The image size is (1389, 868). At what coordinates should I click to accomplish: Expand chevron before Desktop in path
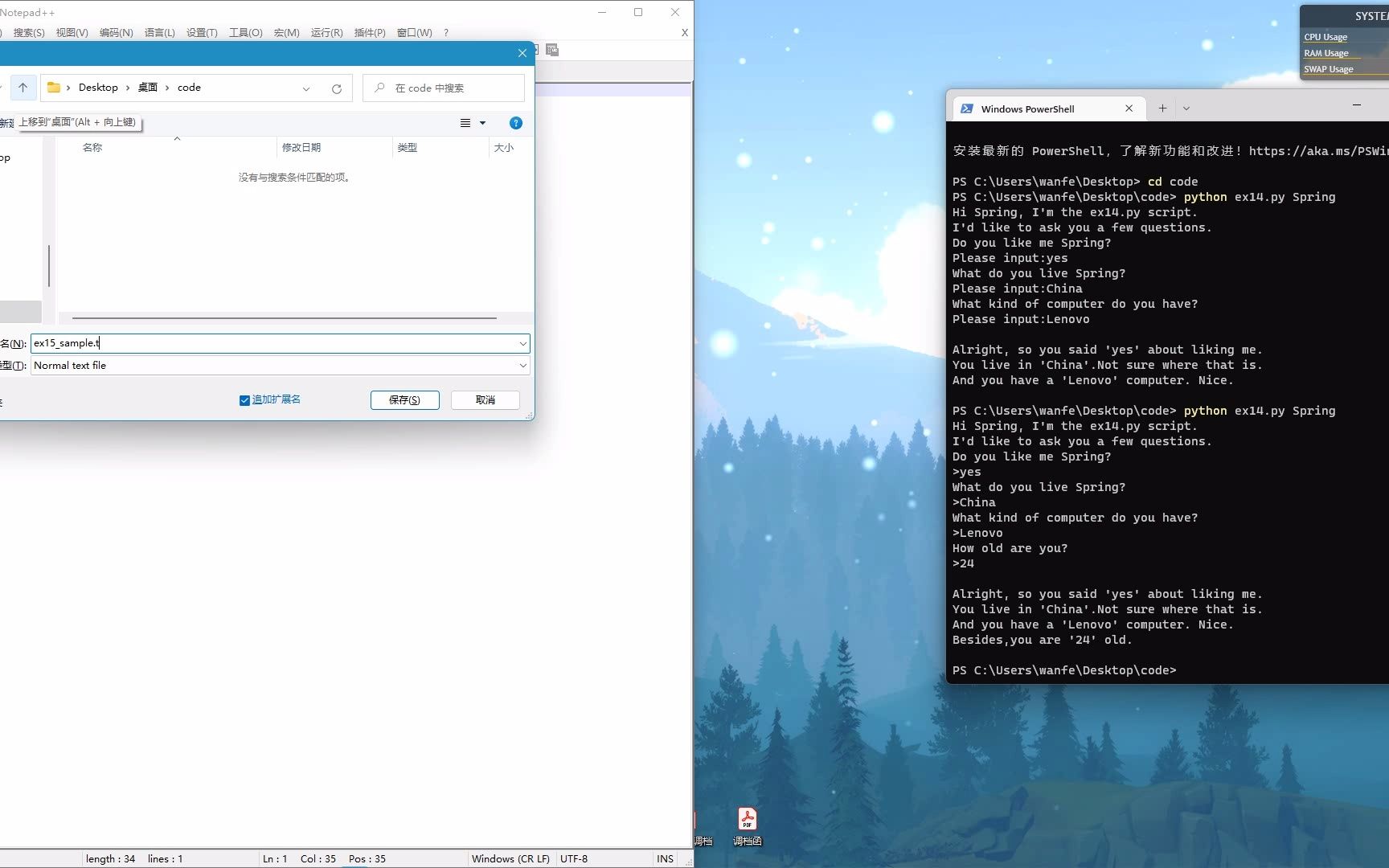click(68, 88)
